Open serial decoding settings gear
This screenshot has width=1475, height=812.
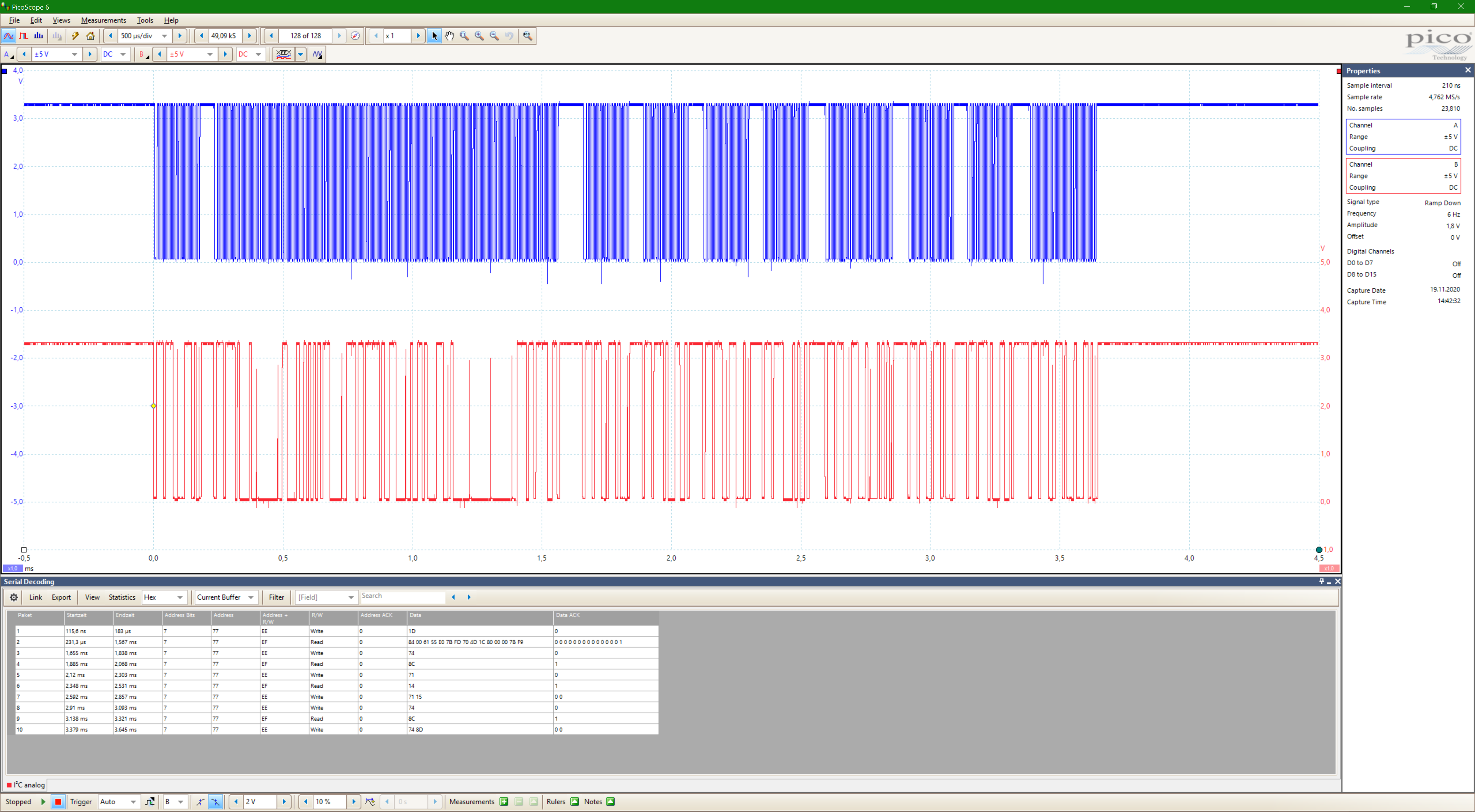pos(14,597)
